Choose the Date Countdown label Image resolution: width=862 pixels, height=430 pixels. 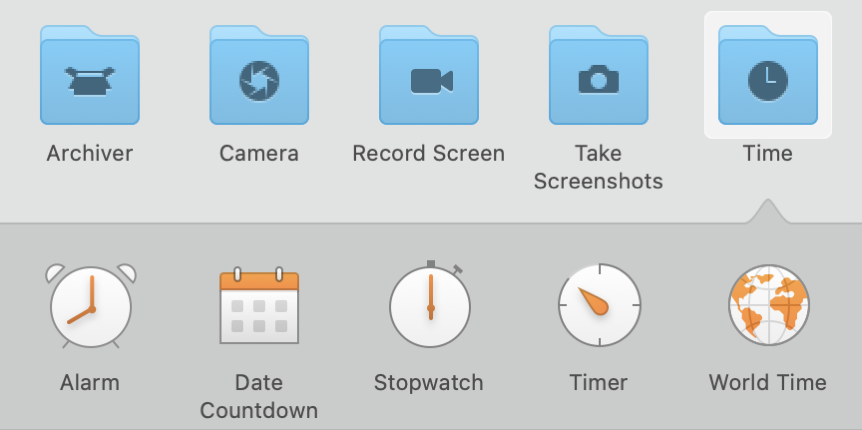click(259, 396)
